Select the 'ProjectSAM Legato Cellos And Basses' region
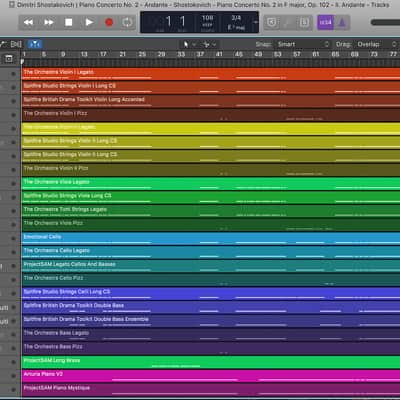Viewport: 400px width, 400px height. pos(211,266)
